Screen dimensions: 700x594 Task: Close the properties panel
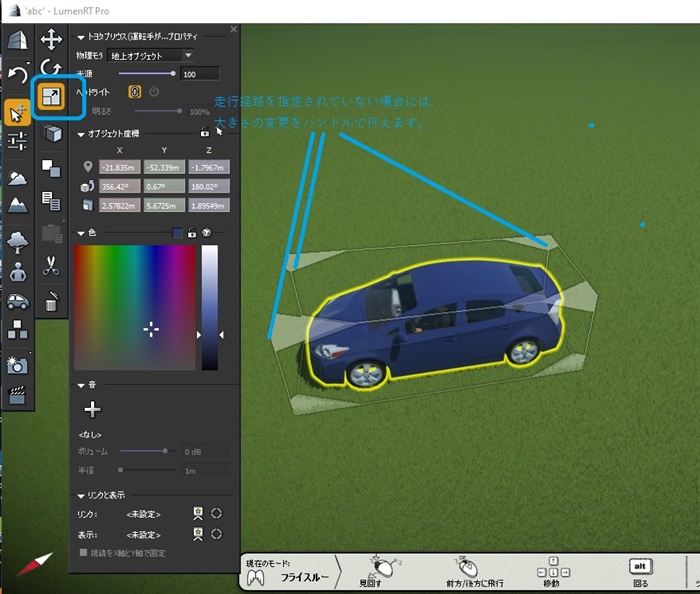tap(233, 29)
